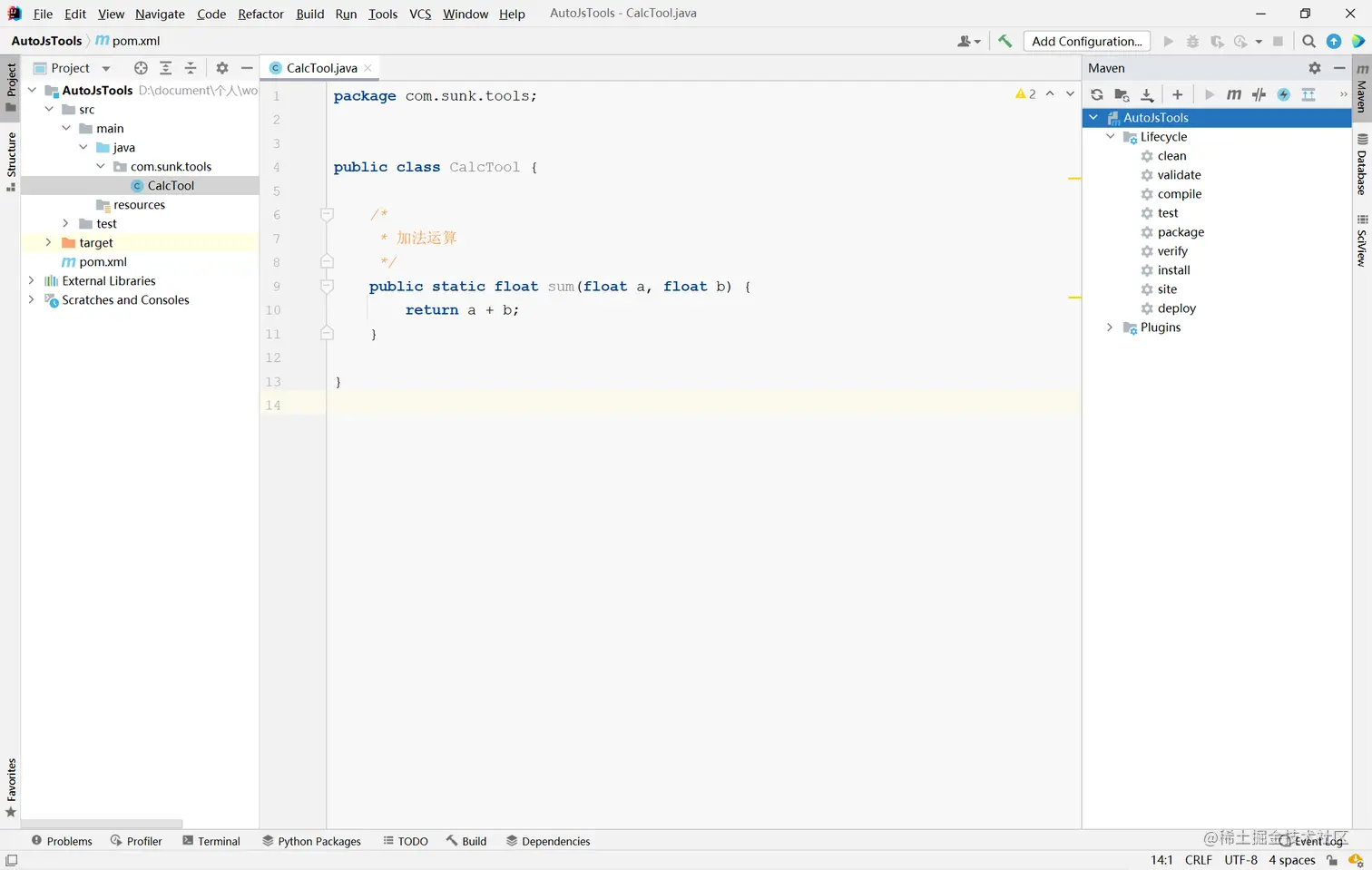
Task: Add Maven project with plus icon
Action: click(1177, 94)
